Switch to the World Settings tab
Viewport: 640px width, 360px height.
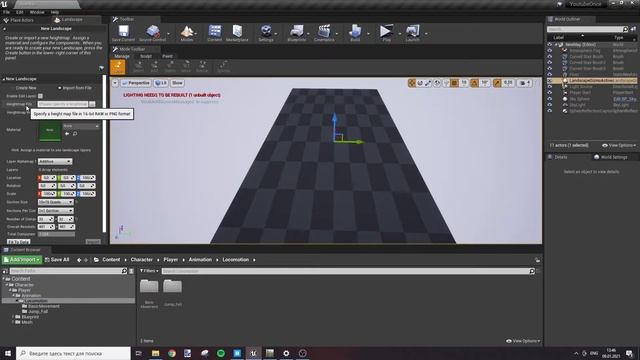coord(611,157)
